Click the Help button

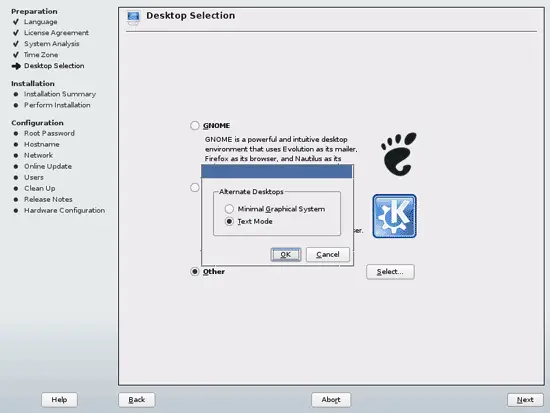(59, 400)
